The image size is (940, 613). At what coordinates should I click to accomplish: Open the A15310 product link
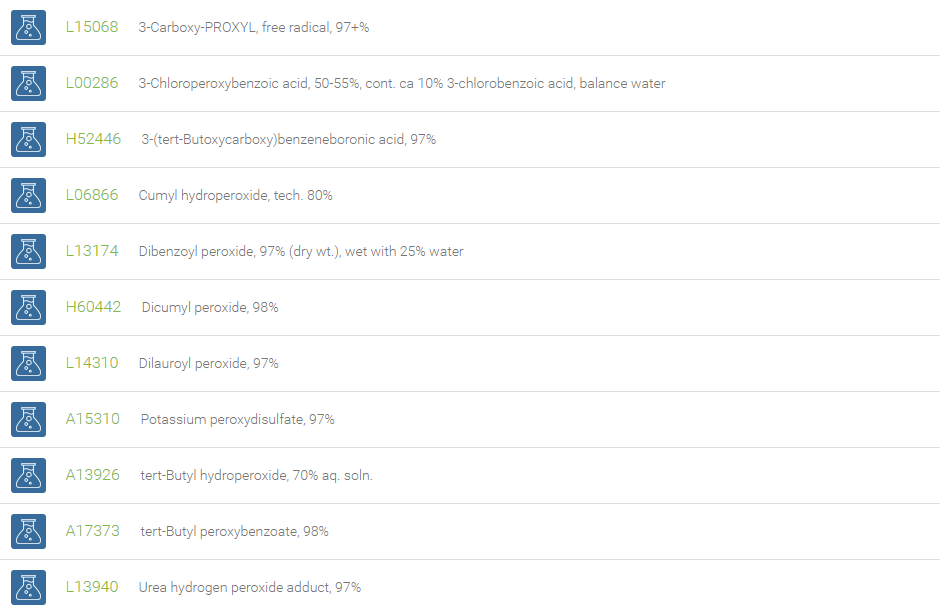point(92,419)
